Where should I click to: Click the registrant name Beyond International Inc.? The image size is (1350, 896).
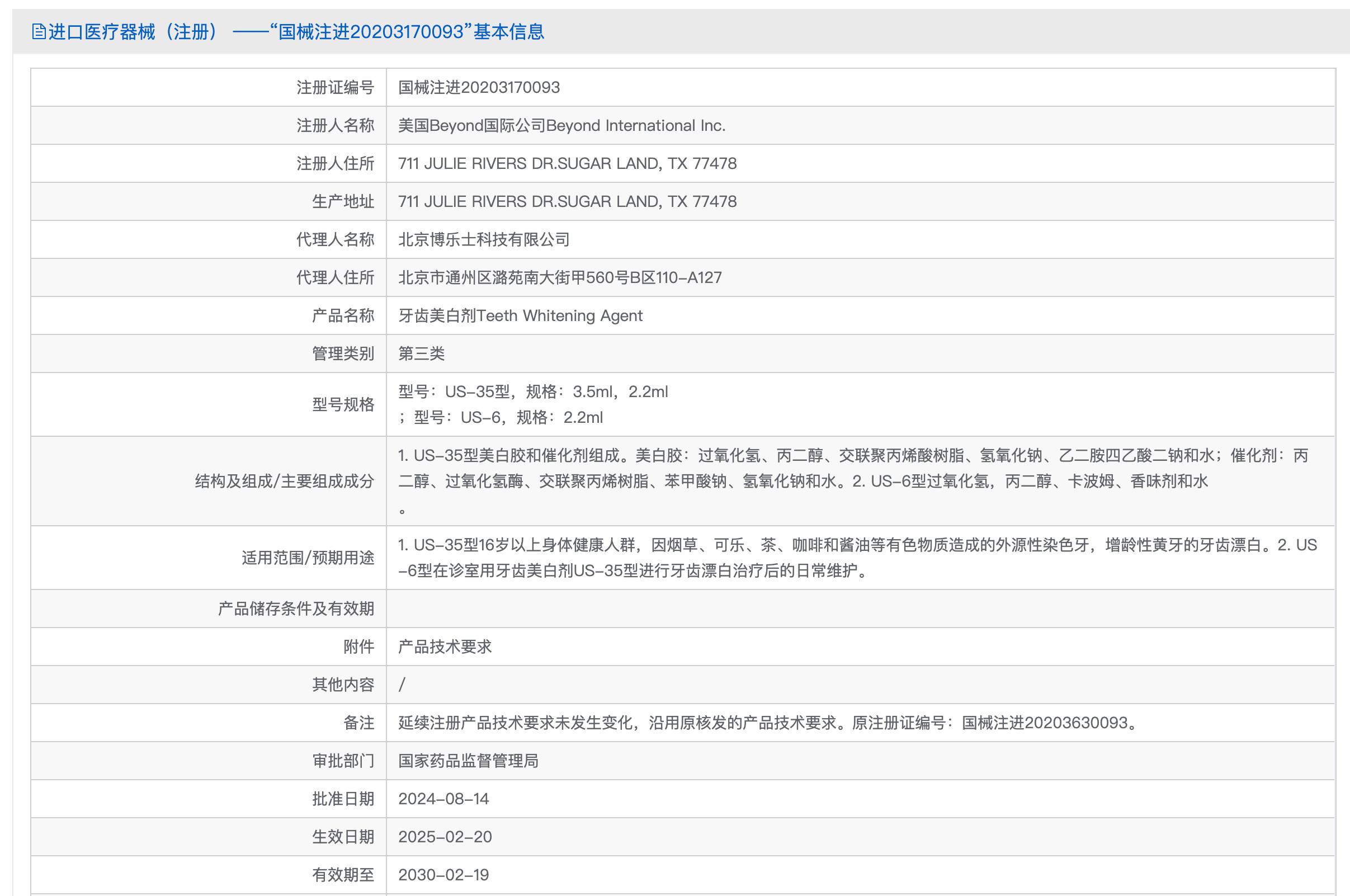pyautogui.click(x=562, y=125)
